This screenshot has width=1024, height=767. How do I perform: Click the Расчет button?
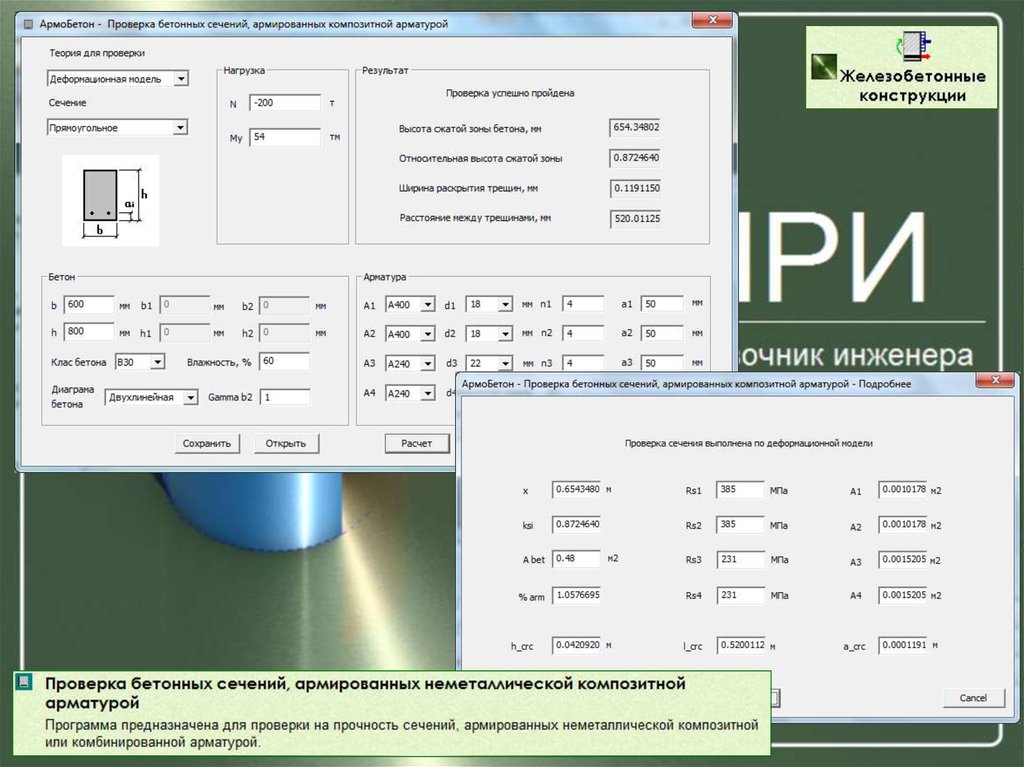[417, 443]
